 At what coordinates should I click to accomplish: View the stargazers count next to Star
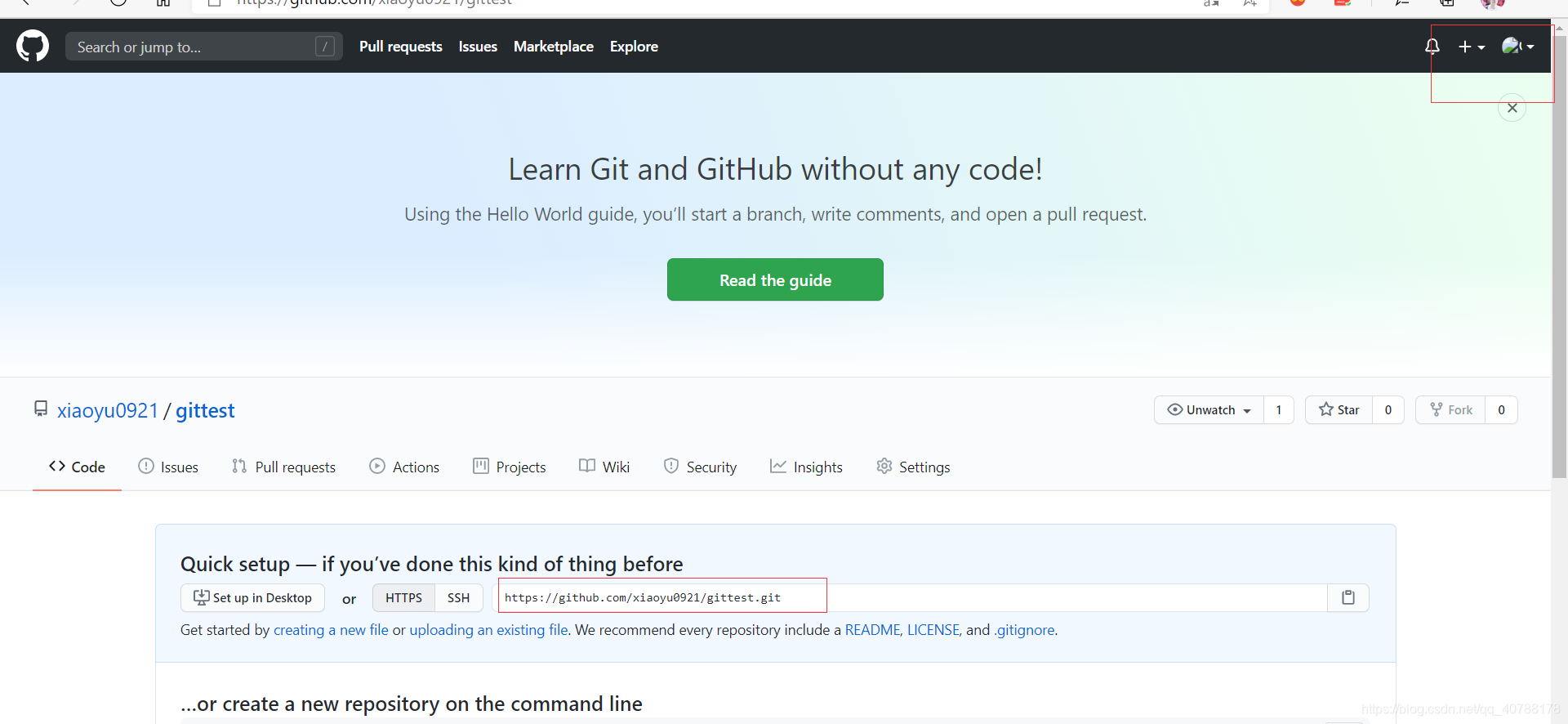pos(1388,410)
